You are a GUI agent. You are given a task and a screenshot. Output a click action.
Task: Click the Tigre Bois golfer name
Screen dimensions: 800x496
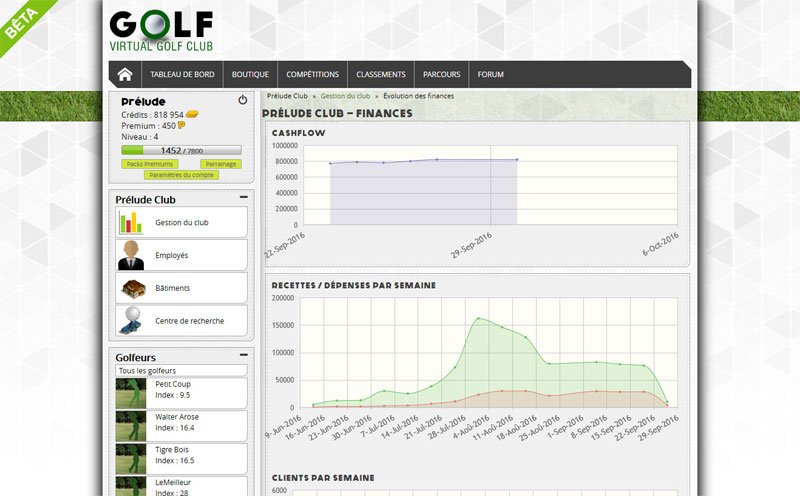172,450
